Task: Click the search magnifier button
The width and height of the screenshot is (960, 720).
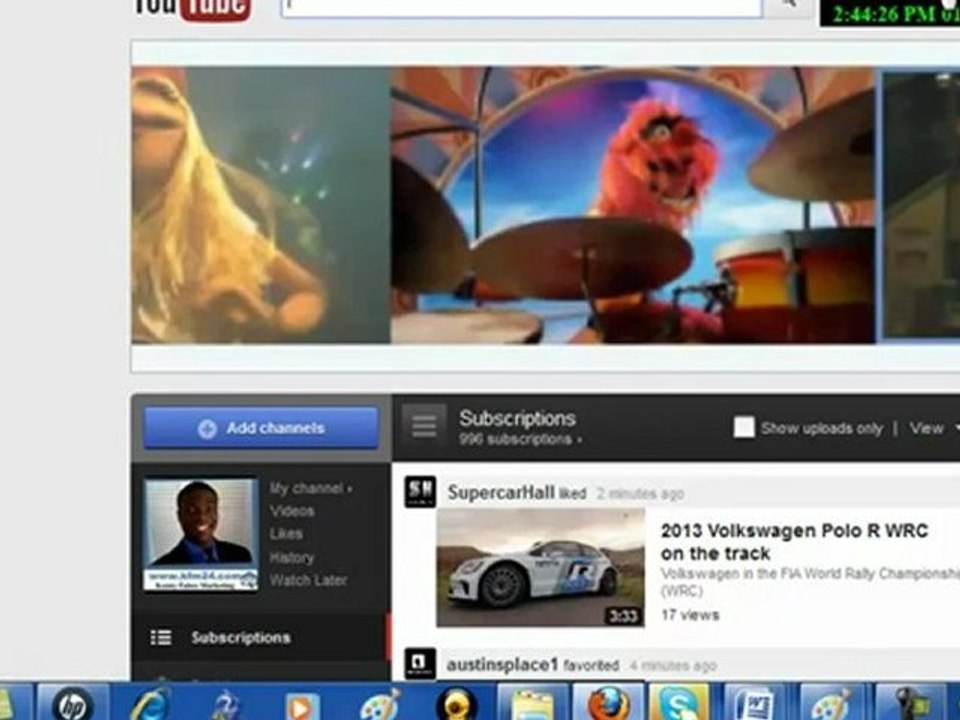Action: click(x=789, y=6)
